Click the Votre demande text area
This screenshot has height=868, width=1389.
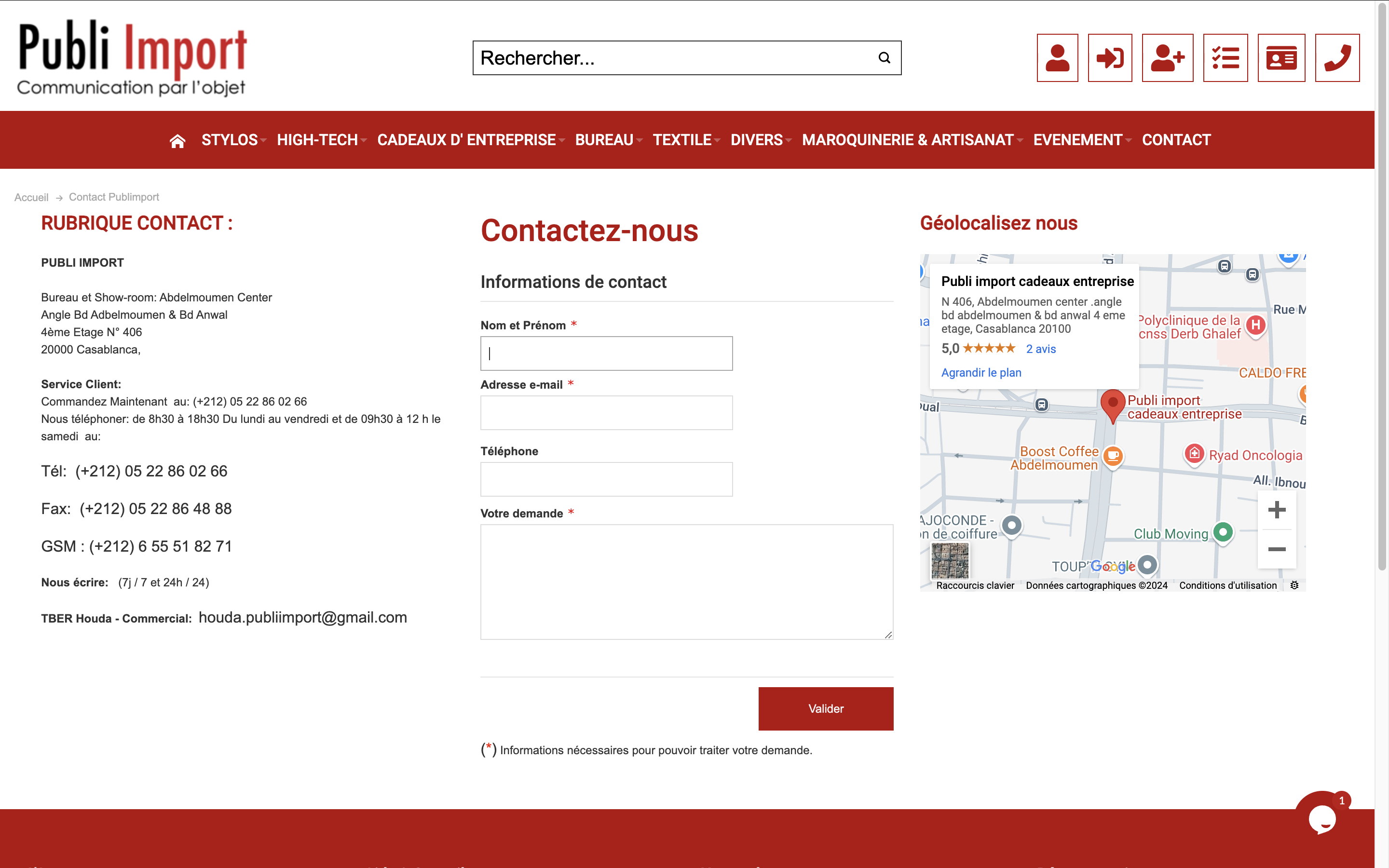click(686, 582)
